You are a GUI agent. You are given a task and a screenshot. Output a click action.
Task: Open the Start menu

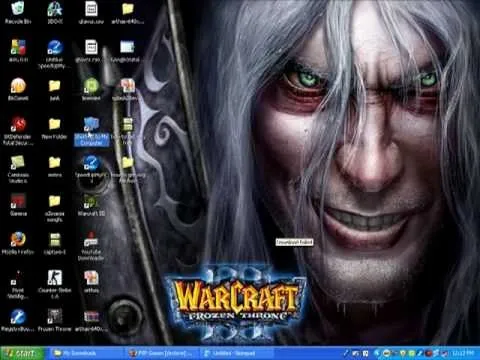tap(22, 353)
